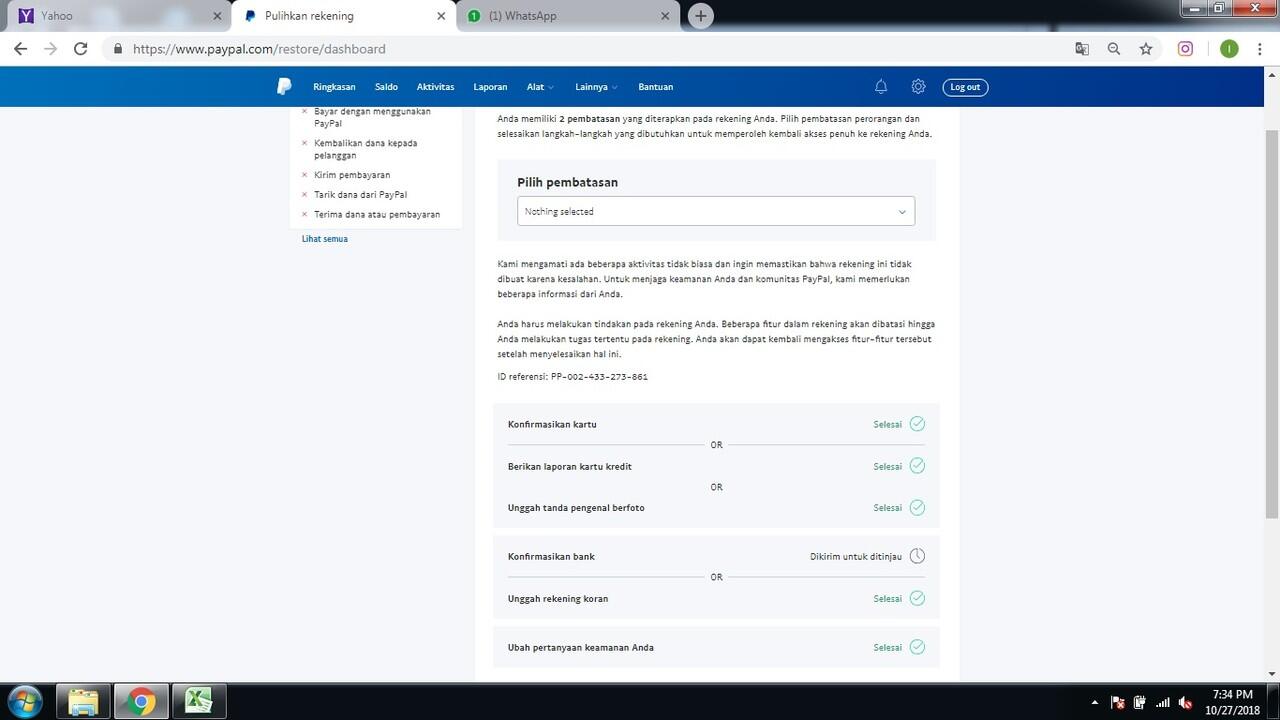The height and width of the screenshot is (720, 1280).
Task: Bookmark this page with star icon
Action: pyautogui.click(x=1146, y=49)
